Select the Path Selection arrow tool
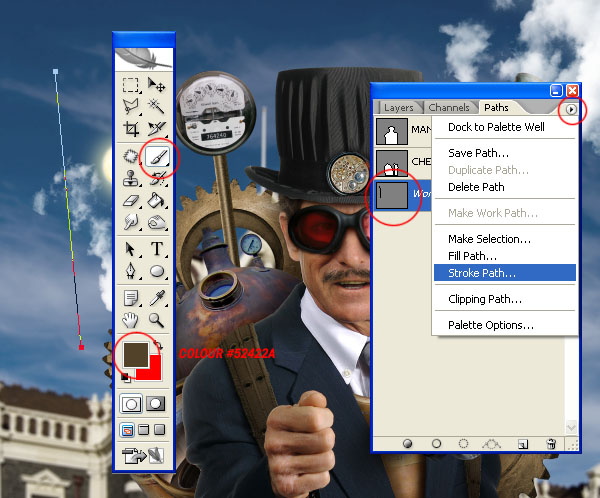 point(130,249)
